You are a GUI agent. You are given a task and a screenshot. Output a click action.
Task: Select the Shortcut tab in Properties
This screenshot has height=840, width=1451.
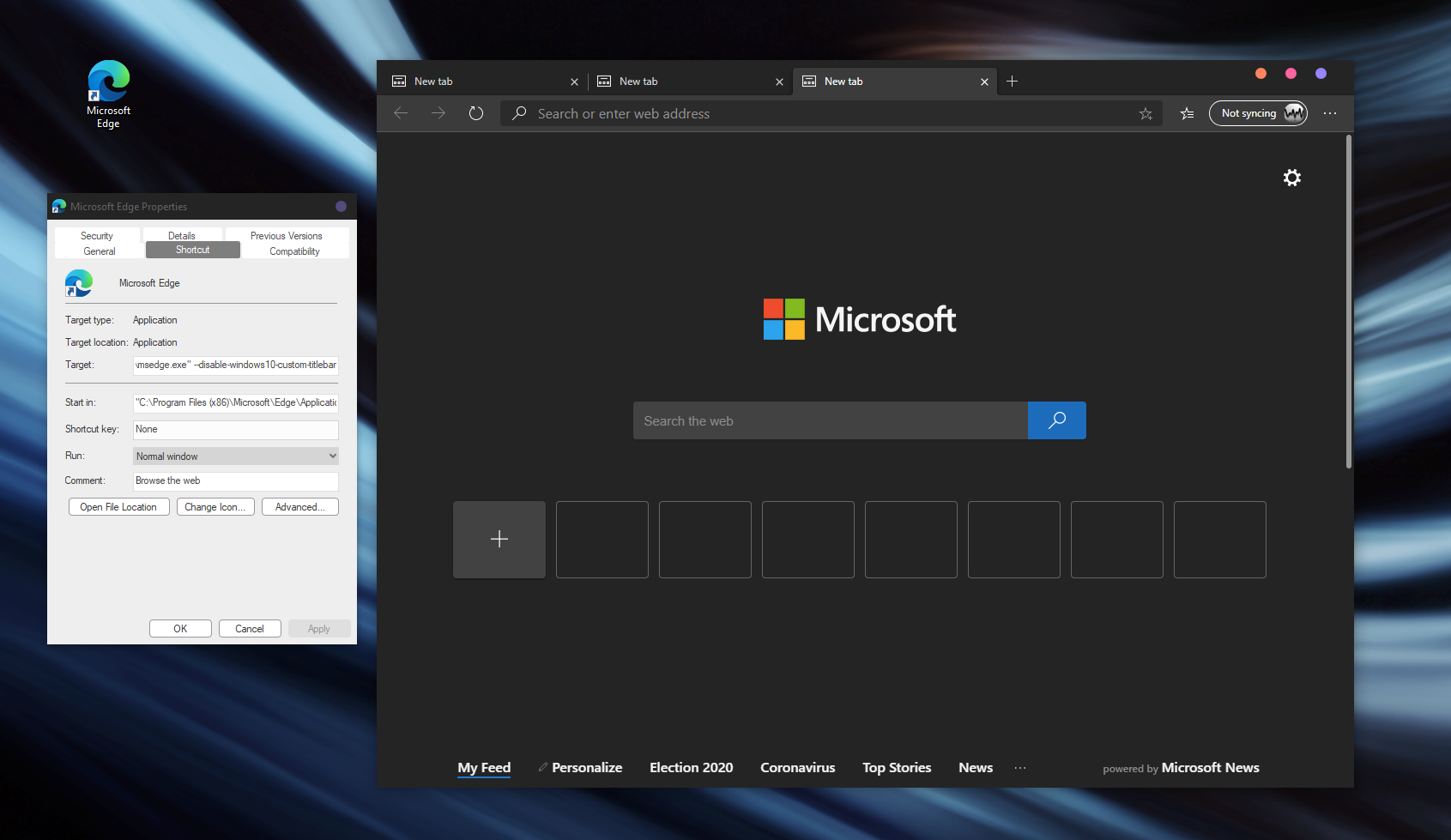192,250
